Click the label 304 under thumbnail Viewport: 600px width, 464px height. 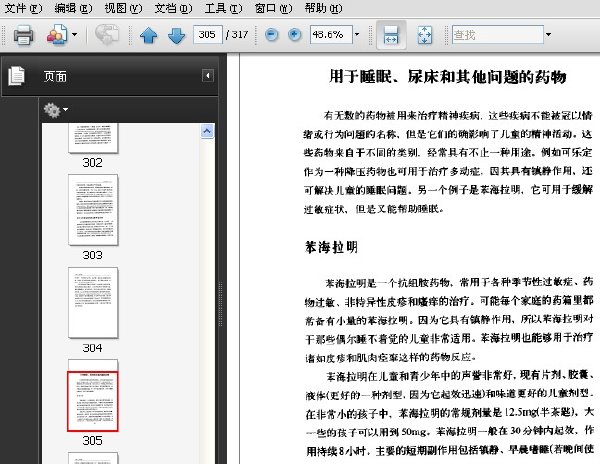point(93,348)
